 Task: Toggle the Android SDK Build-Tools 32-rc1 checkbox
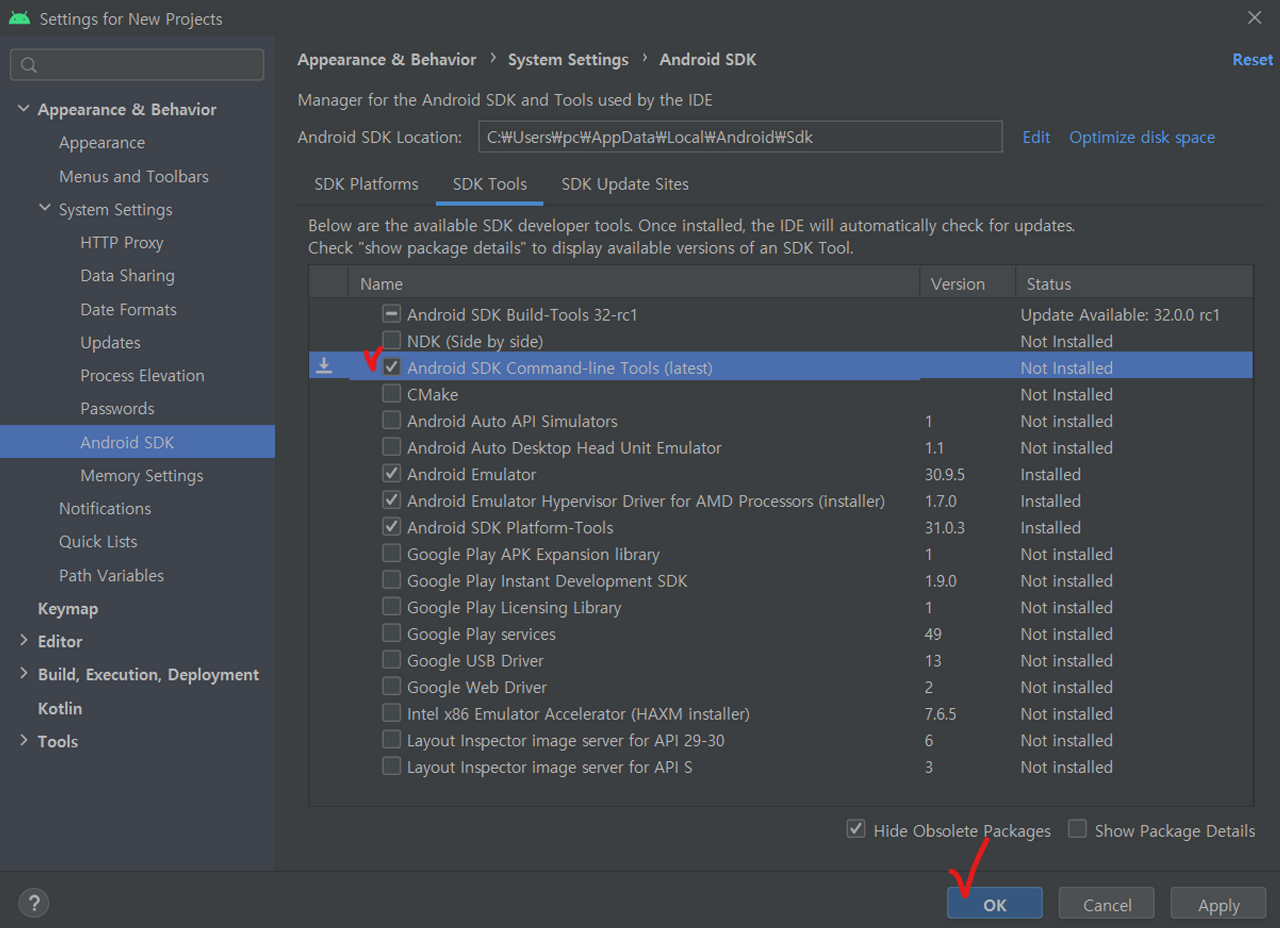click(x=392, y=314)
